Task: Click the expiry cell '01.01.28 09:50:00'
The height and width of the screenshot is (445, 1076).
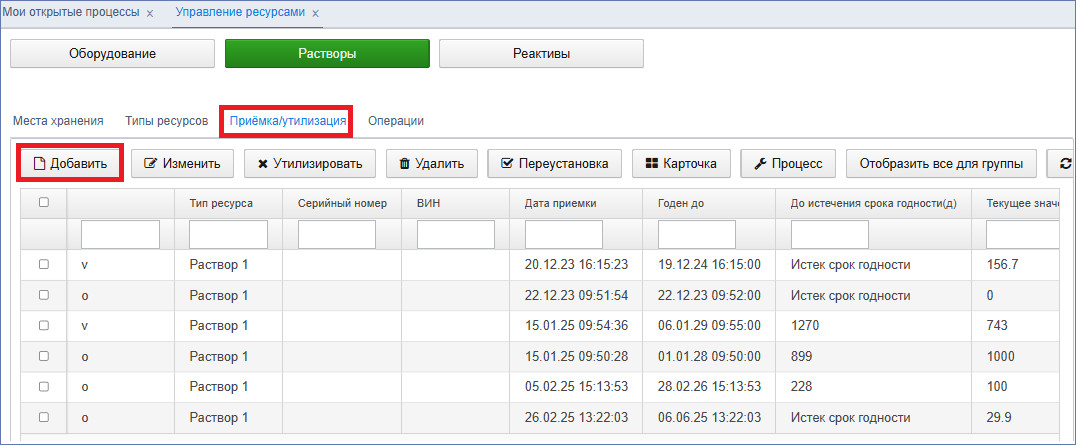Action: pos(709,356)
